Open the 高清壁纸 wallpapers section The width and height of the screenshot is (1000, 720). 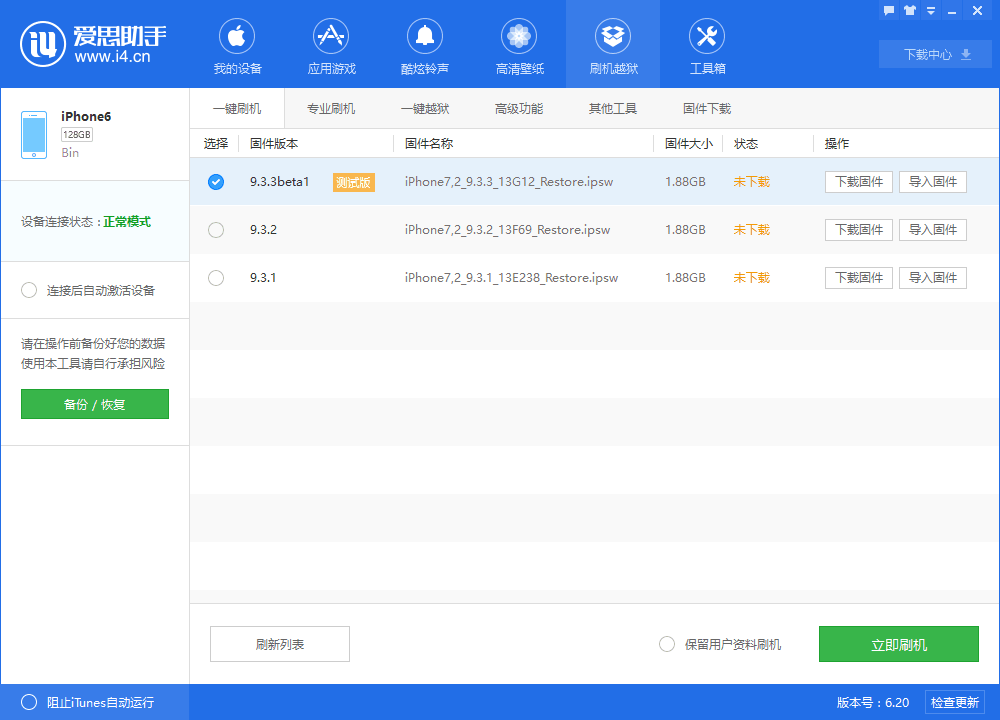518,45
